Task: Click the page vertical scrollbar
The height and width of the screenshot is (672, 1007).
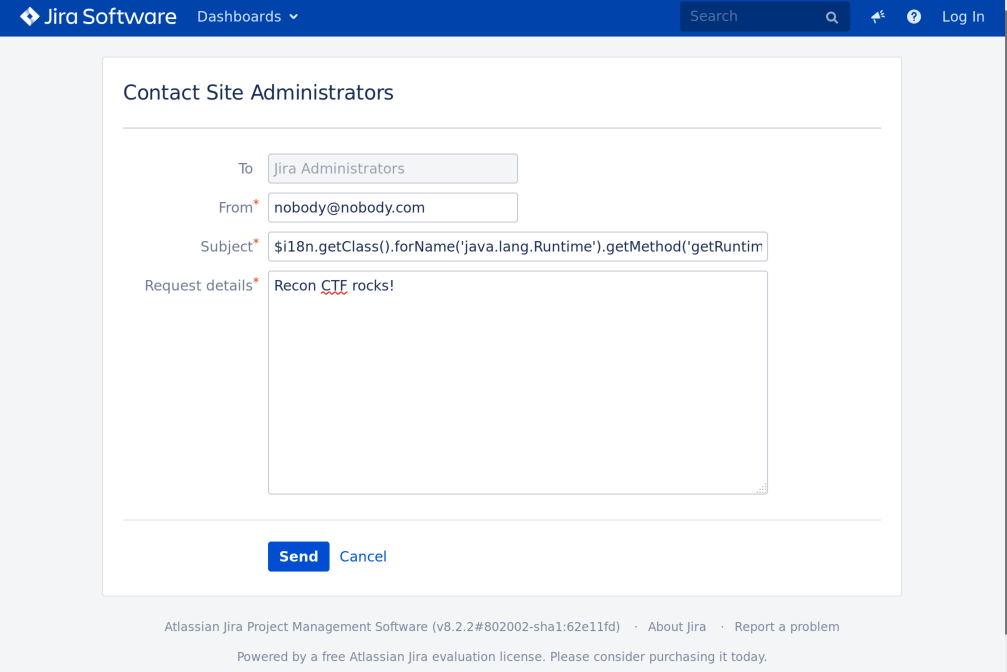Action: point(1004,336)
